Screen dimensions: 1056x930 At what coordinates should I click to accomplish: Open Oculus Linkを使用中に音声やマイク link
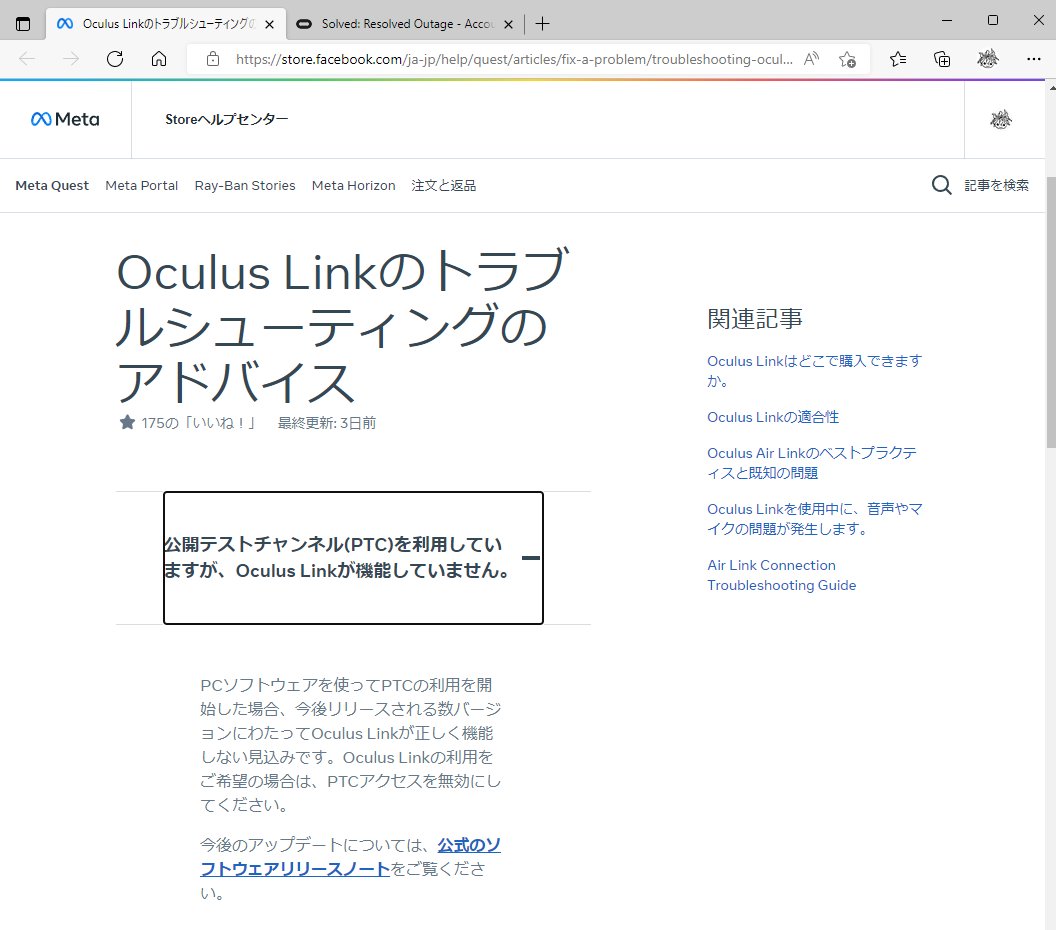(x=814, y=519)
